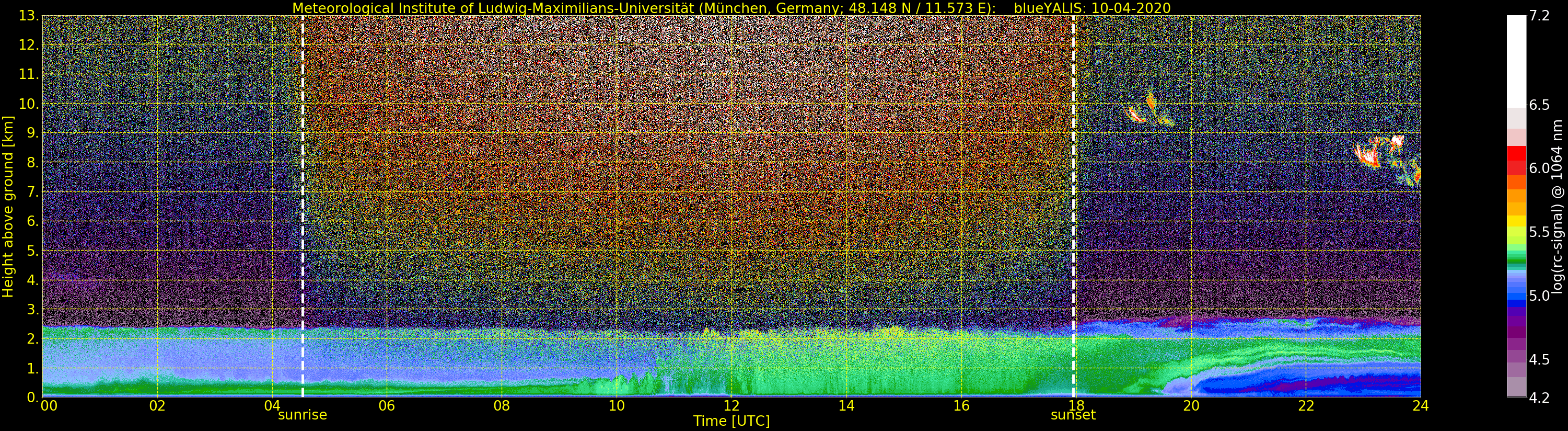Click the x-axis tick label 24
Screen dimensions: 1568x431
coord(1420,406)
